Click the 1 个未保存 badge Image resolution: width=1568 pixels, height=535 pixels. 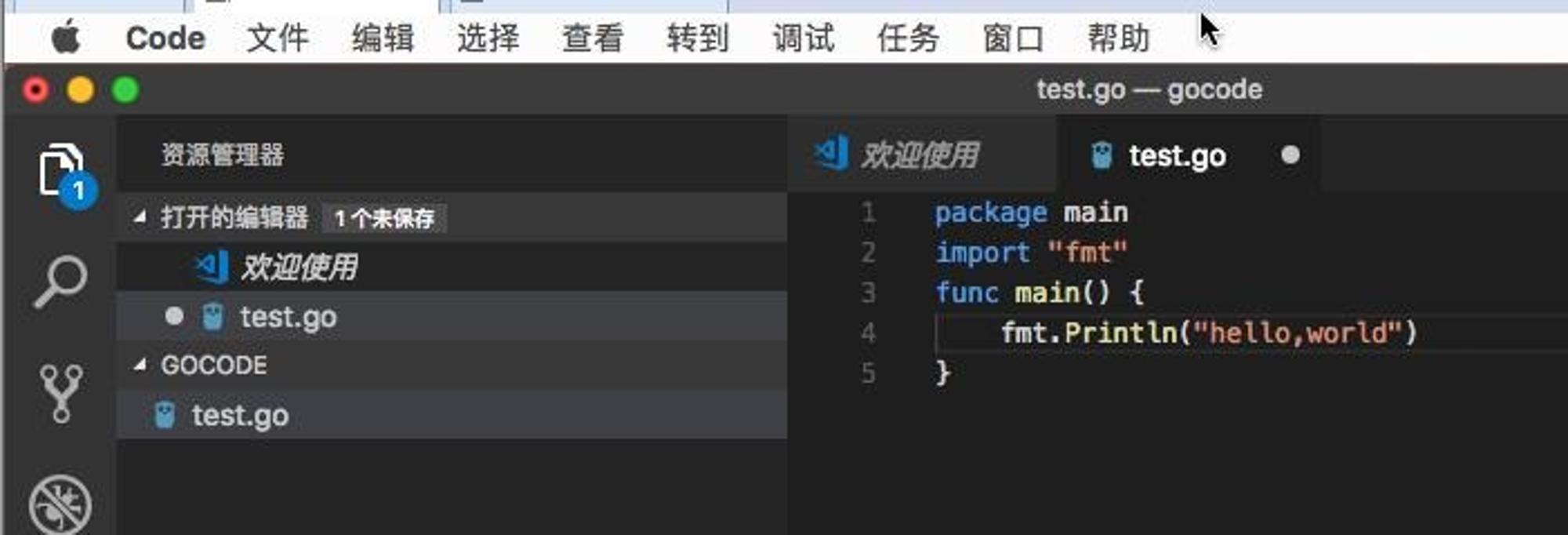coord(384,218)
